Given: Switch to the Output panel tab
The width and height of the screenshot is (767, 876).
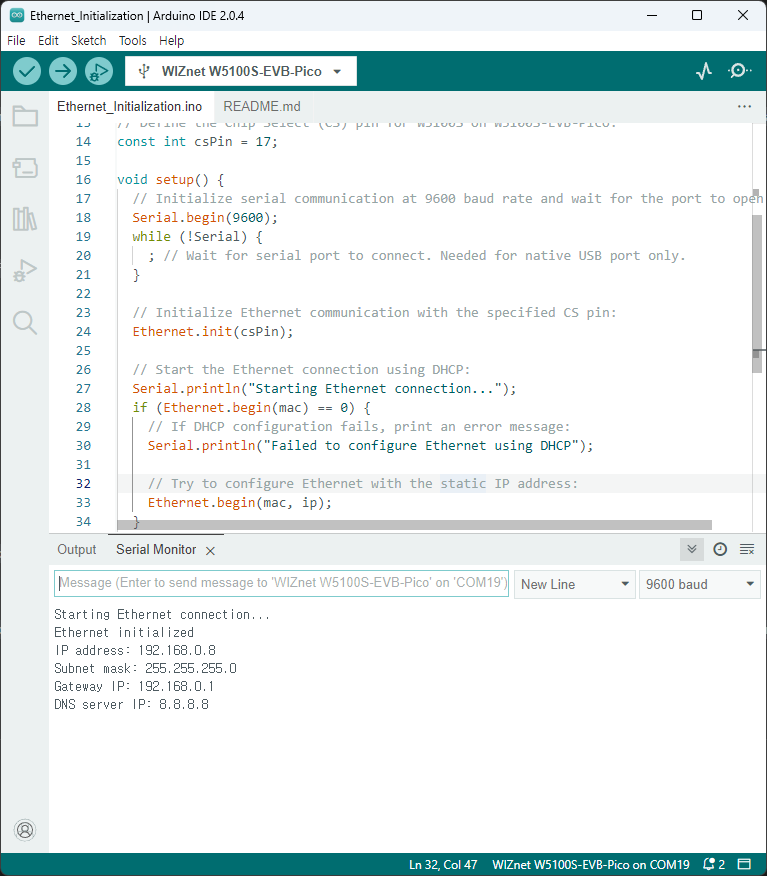Looking at the screenshot, I should point(77,549).
